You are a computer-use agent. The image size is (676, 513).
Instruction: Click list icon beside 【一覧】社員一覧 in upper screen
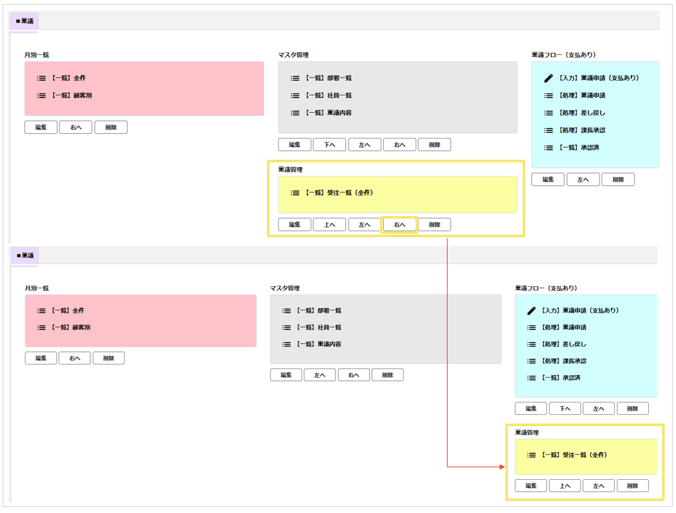click(295, 95)
